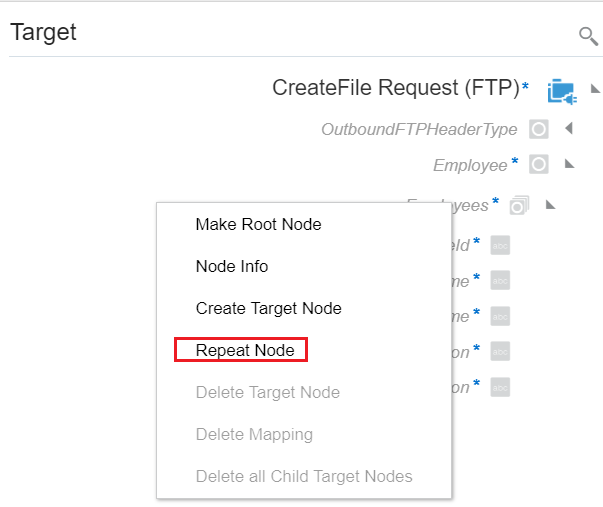603x507 pixels.
Task: Select the Employee tree node label
Action: pyautogui.click(x=470, y=165)
